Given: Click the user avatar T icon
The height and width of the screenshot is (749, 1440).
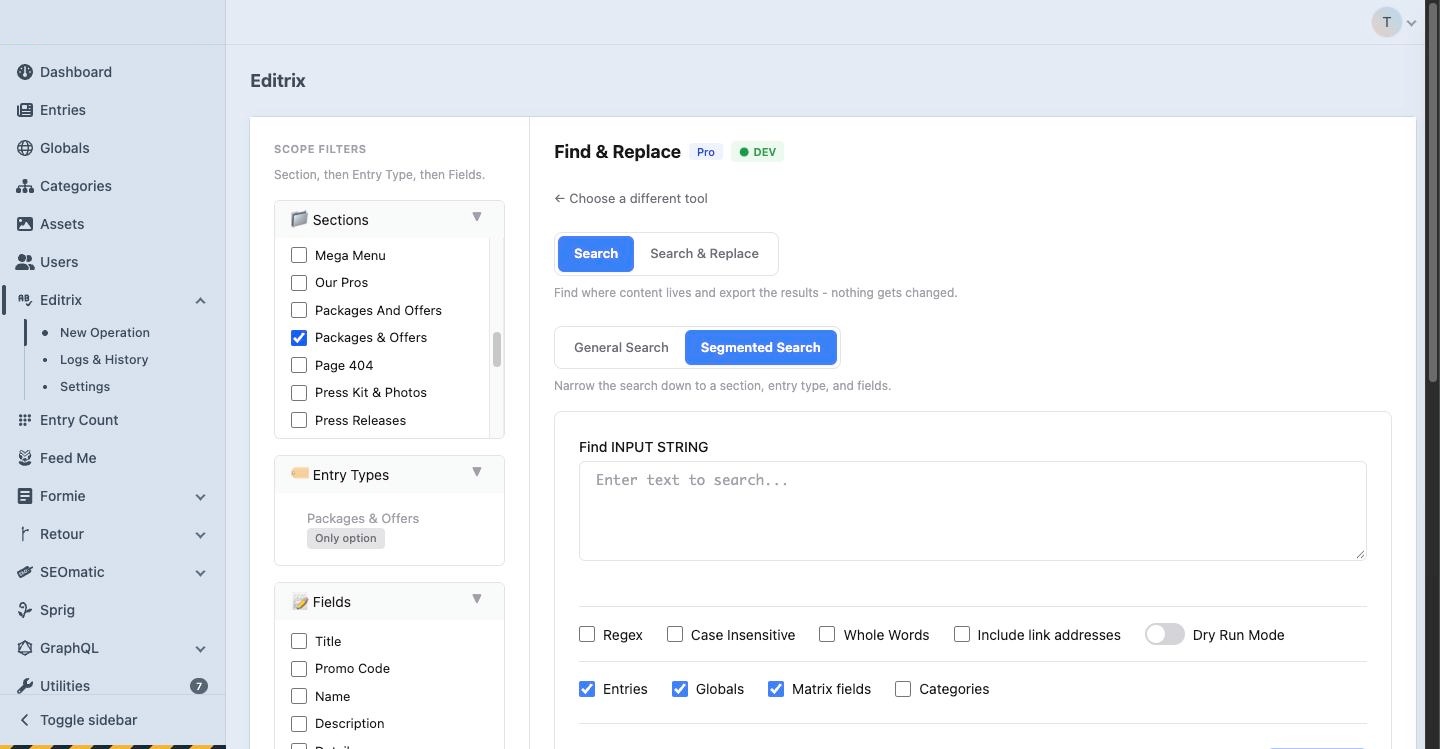Looking at the screenshot, I should click(x=1386, y=22).
